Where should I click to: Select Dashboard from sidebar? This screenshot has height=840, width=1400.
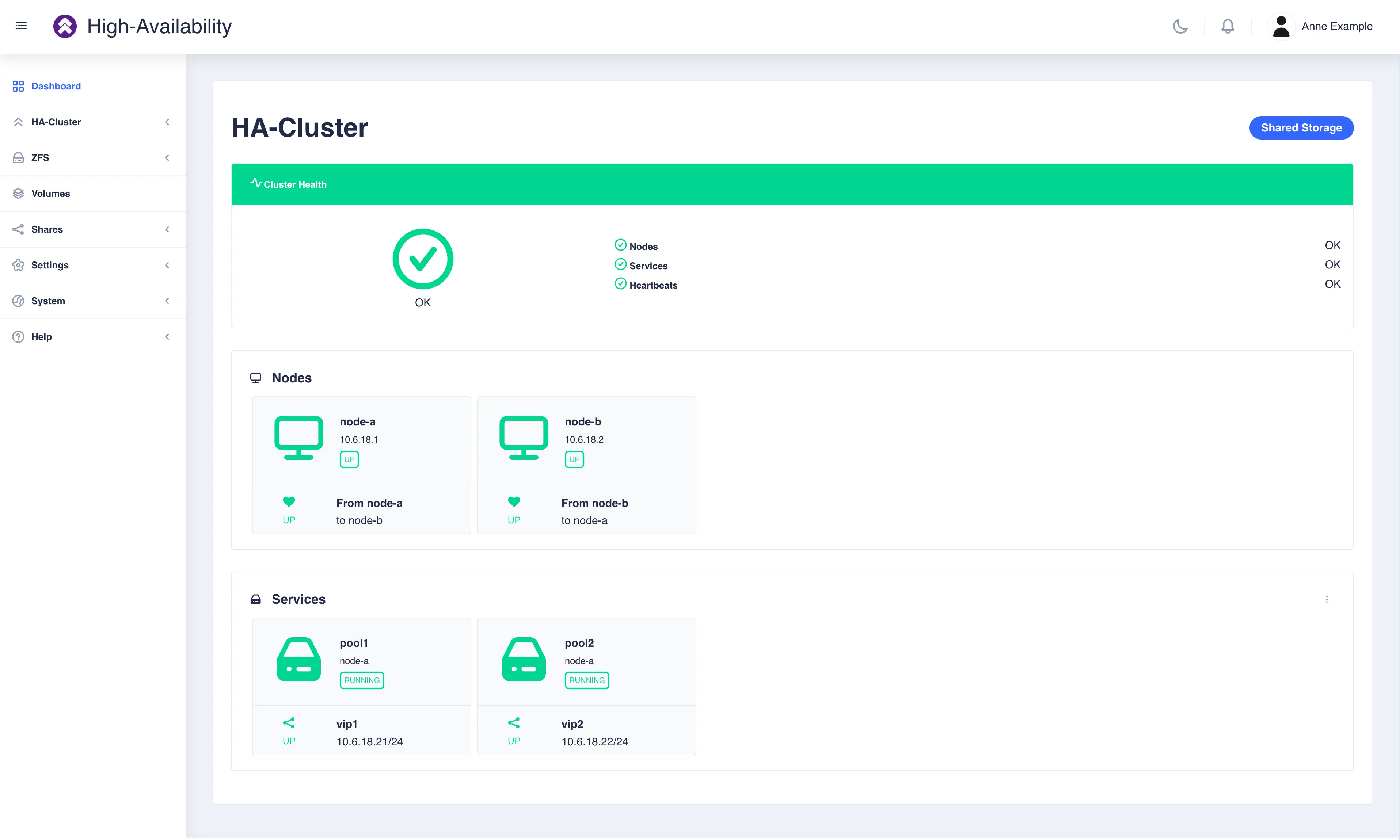coord(56,86)
